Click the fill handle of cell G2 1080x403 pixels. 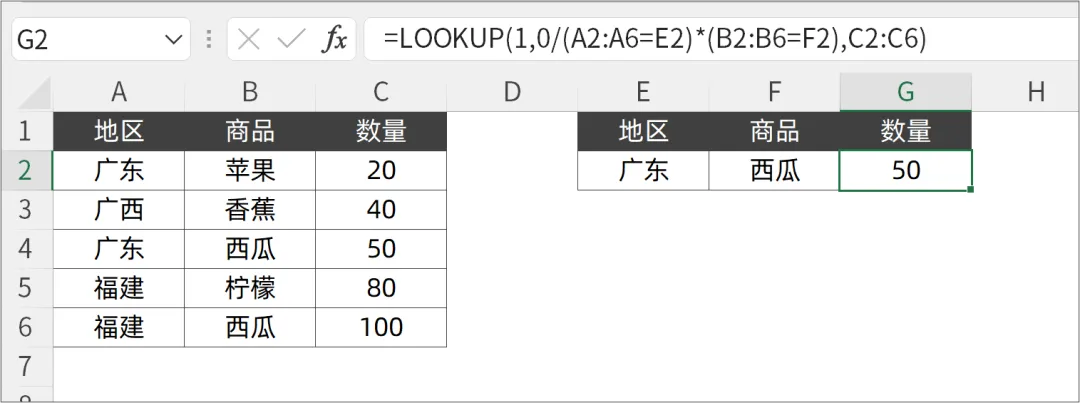tap(971, 189)
